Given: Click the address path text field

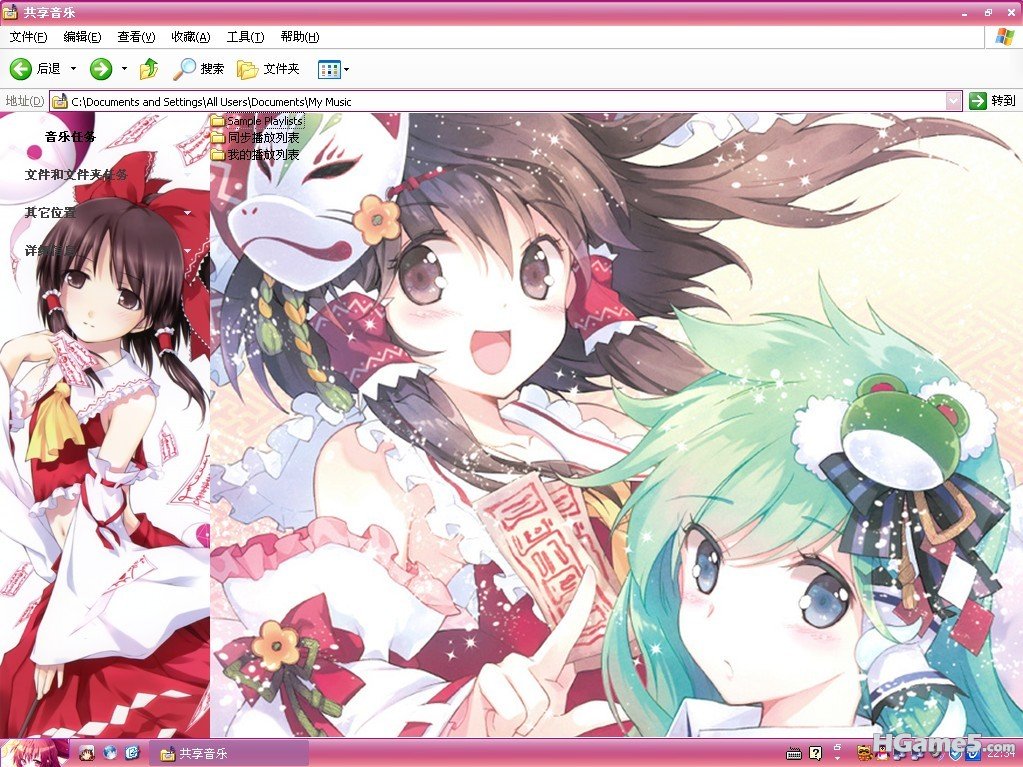Looking at the screenshot, I should click(506, 101).
